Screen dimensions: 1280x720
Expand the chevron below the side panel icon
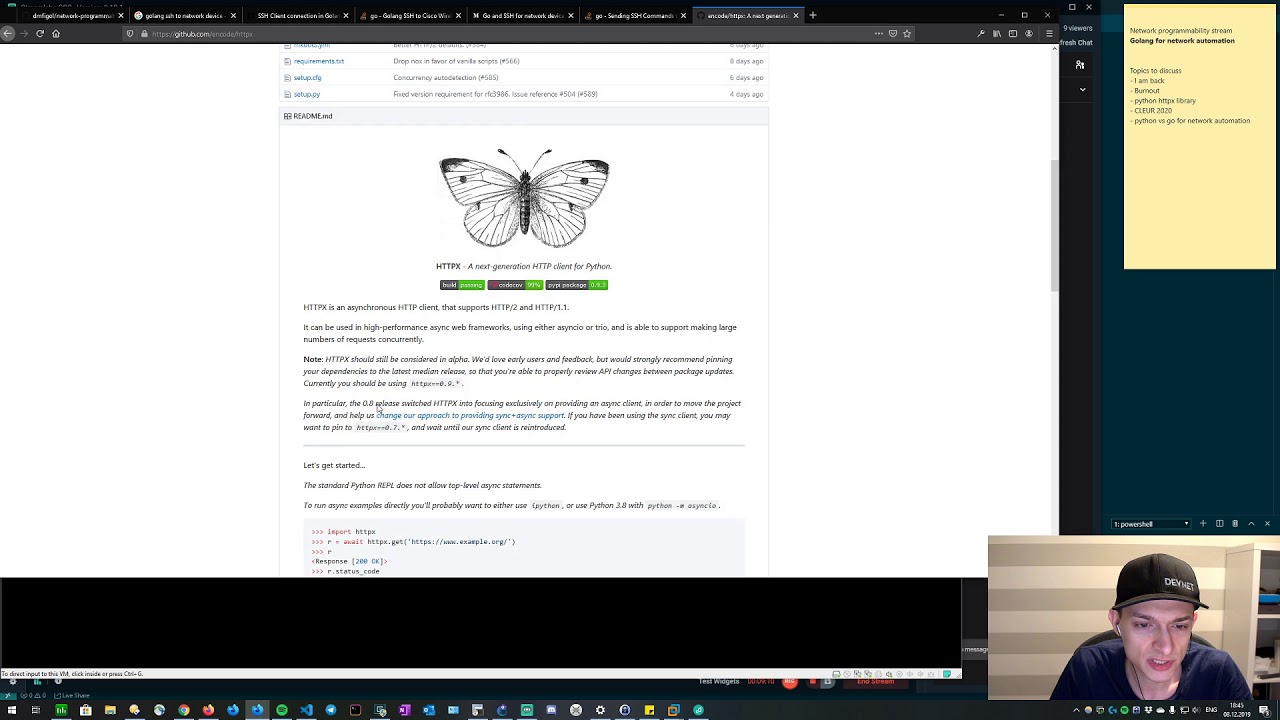[1082, 90]
